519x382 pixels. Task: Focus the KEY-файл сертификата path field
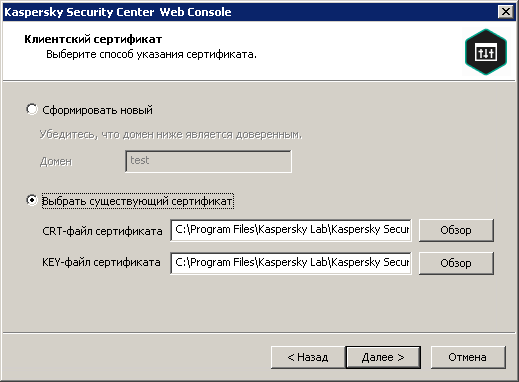(291, 263)
